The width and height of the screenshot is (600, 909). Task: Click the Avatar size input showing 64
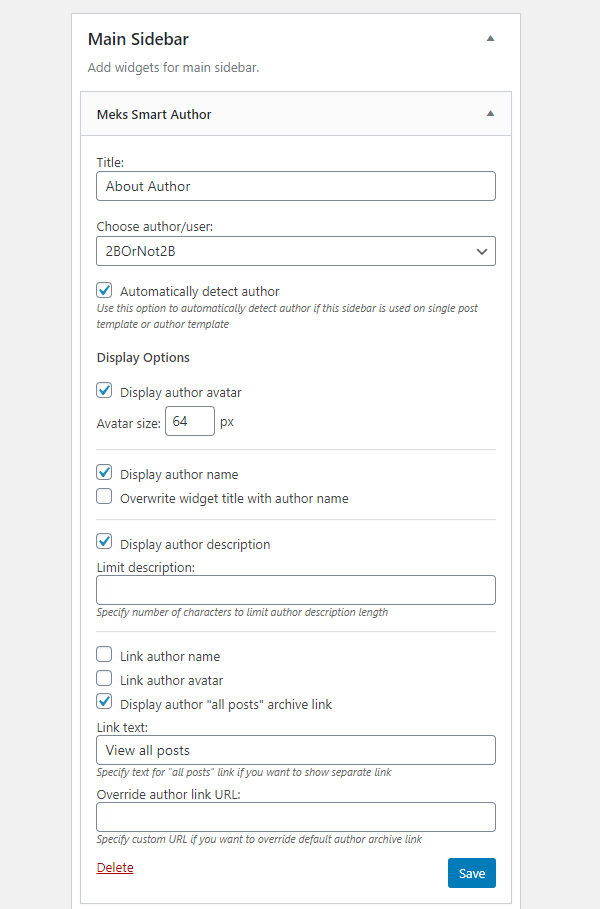coord(189,421)
